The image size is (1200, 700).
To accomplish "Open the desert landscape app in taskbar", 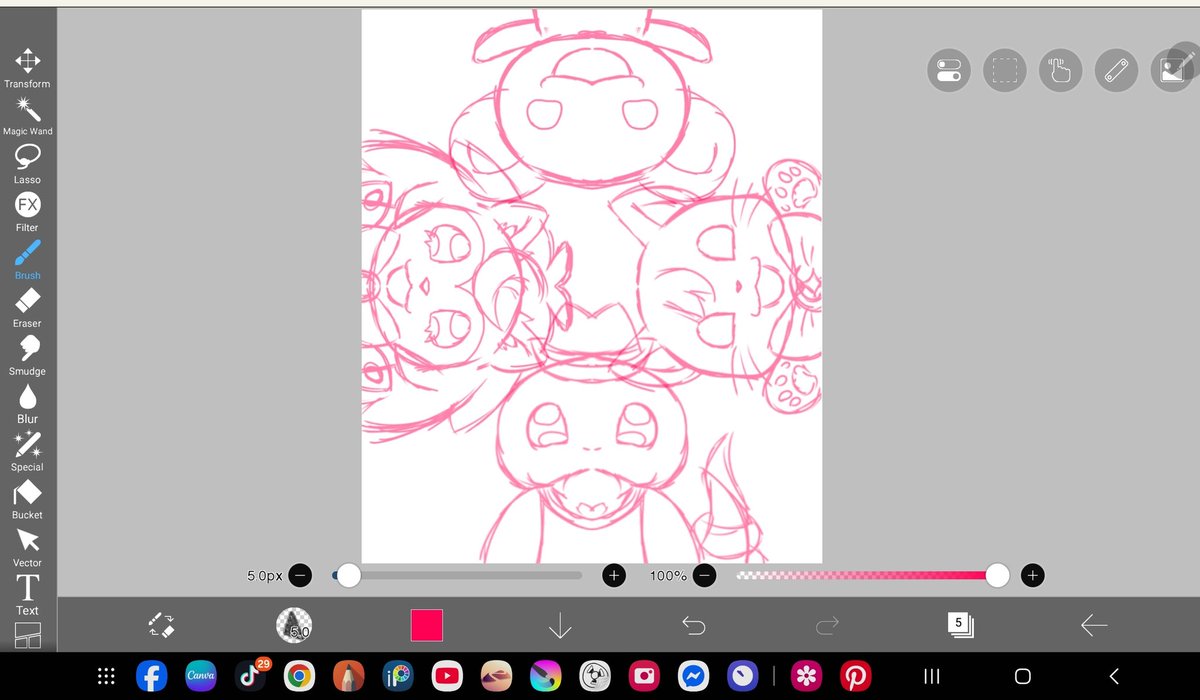I will click(x=497, y=676).
